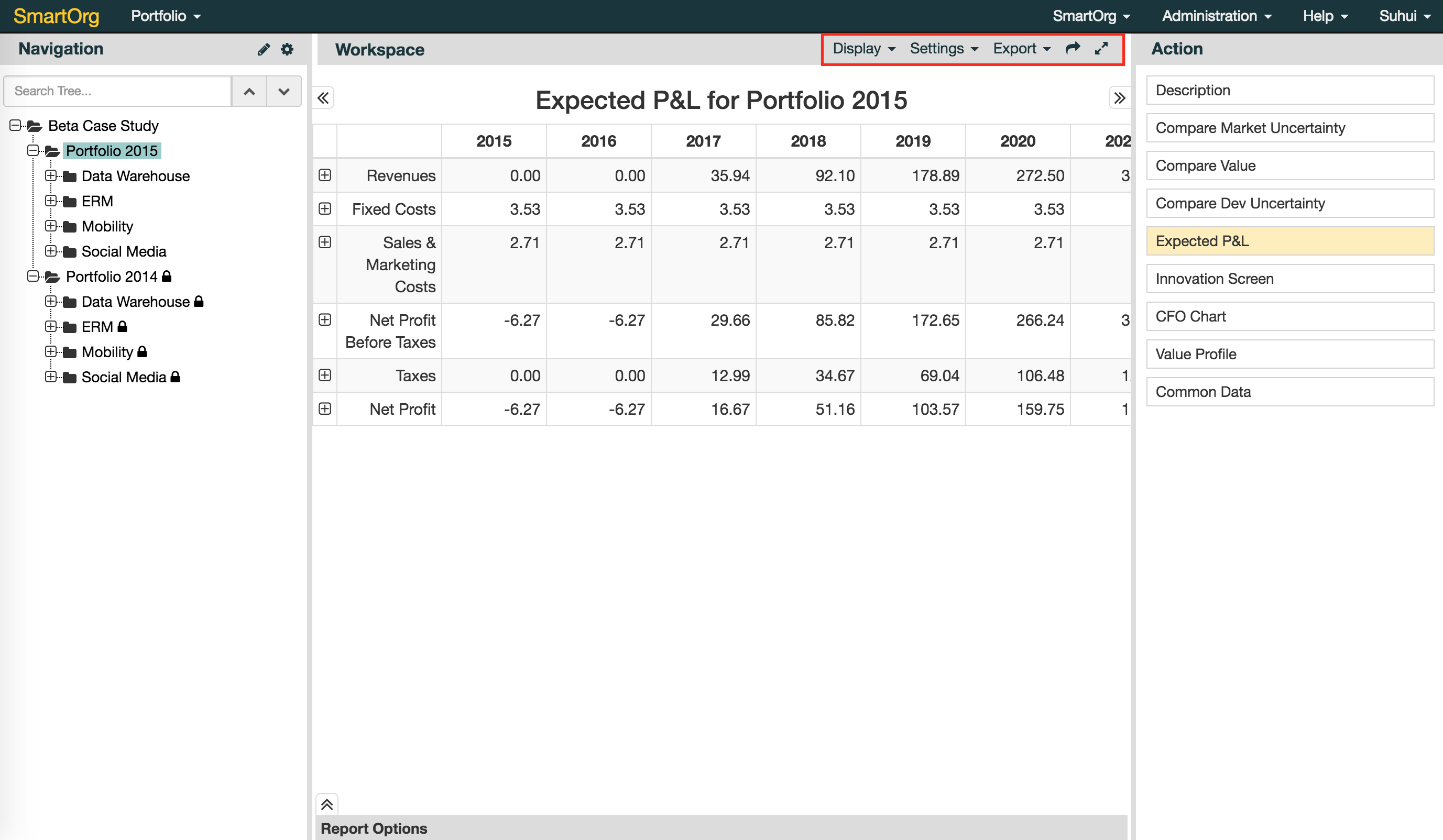The image size is (1443, 840).
Task: Expand the Revenues row
Action: pyautogui.click(x=325, y=175)
